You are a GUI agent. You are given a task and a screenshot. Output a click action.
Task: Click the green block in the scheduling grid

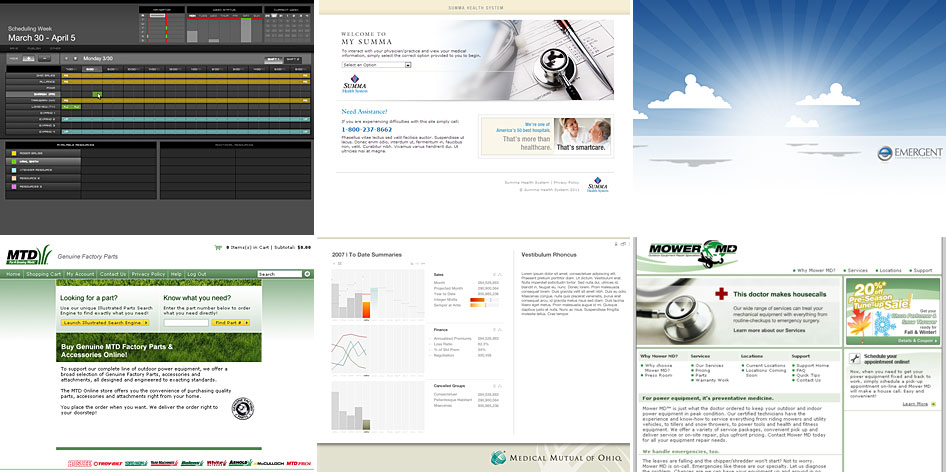(98, 94)
